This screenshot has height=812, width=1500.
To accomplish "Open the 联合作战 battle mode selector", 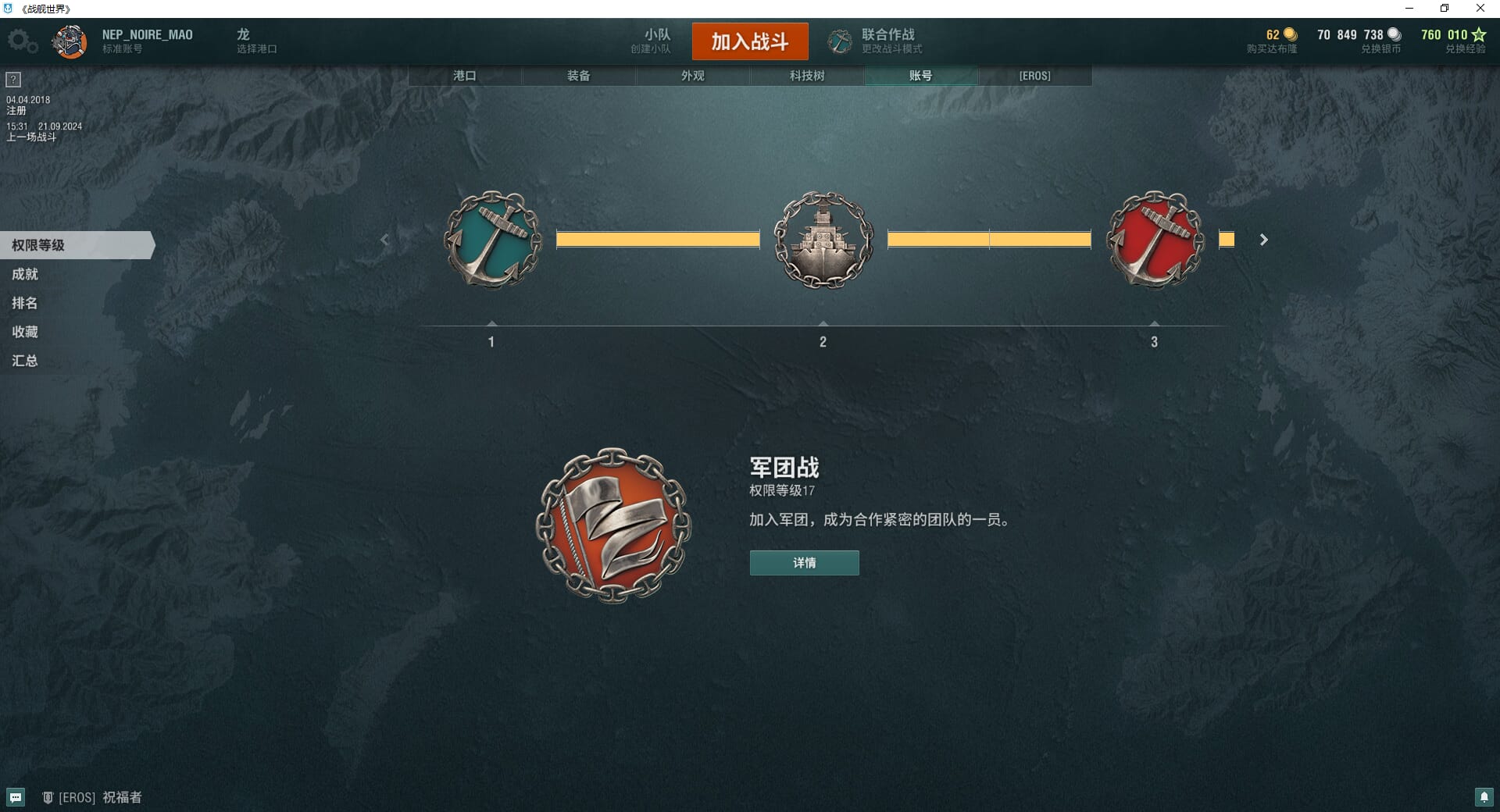I will coord(876,41).
